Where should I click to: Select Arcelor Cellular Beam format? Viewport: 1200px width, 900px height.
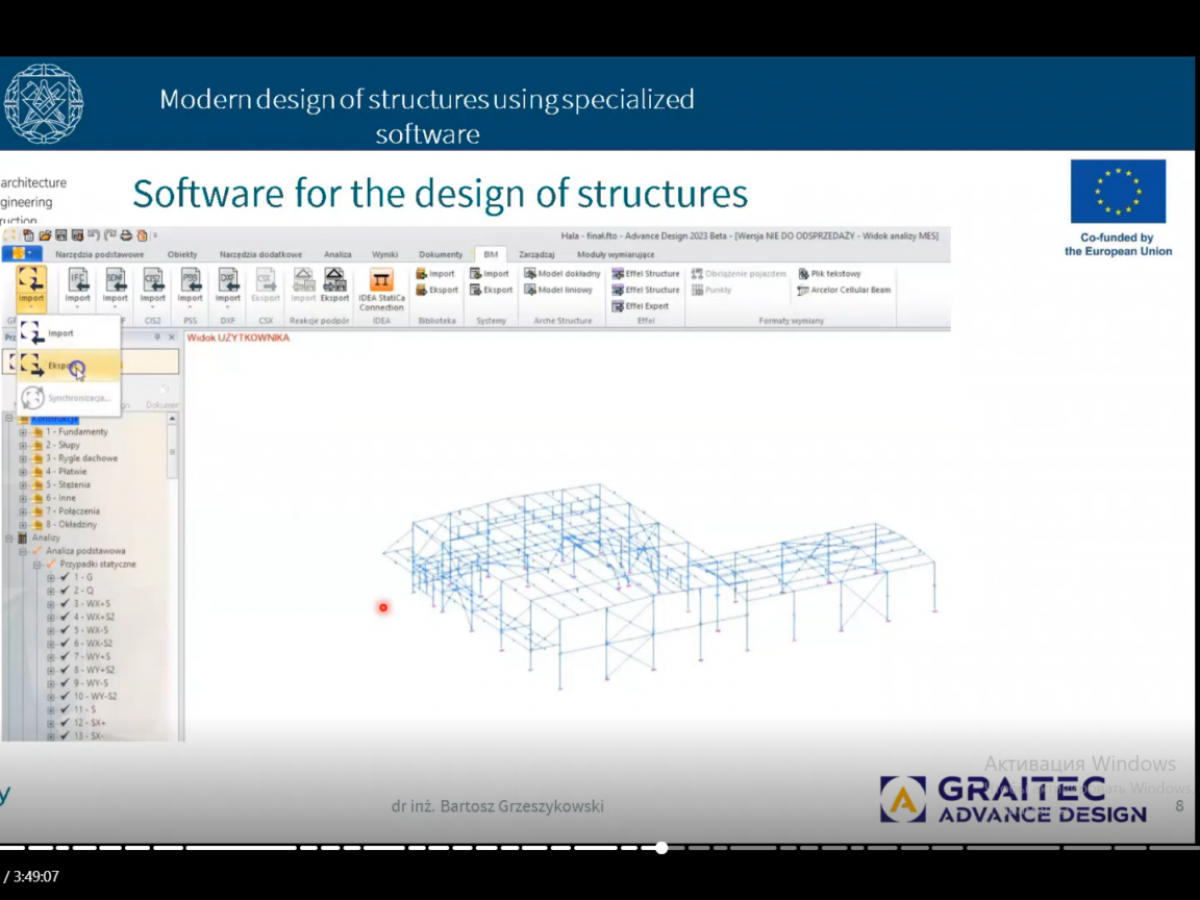coord(844,290)
